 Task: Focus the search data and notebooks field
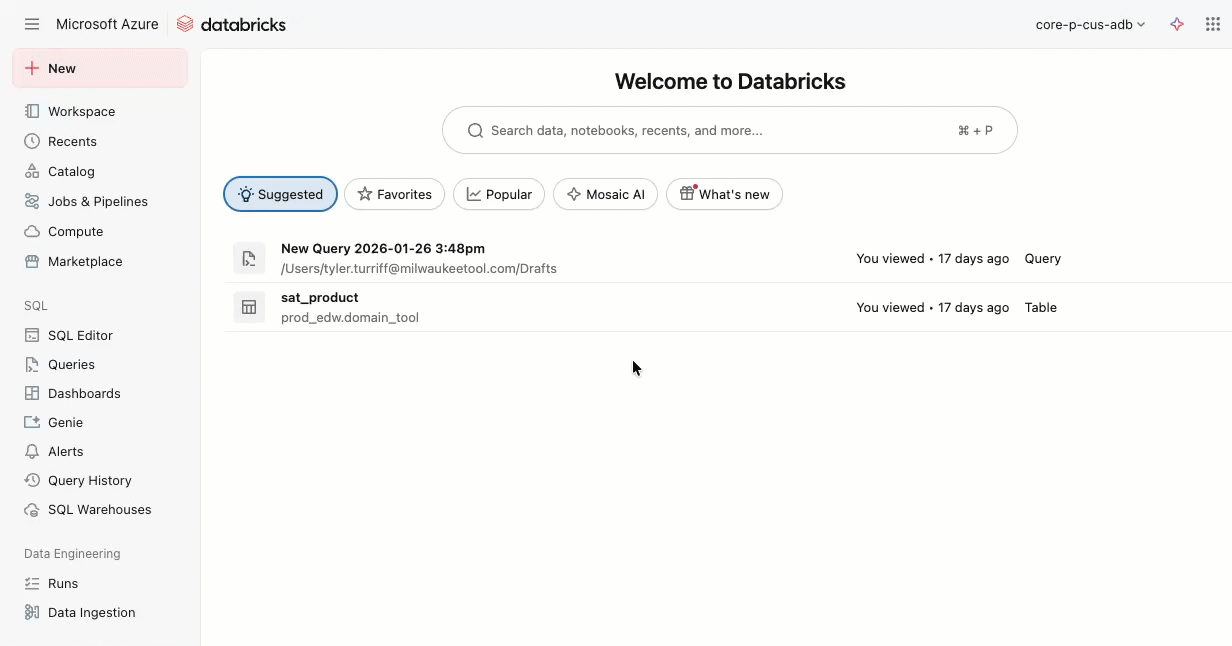730,130
